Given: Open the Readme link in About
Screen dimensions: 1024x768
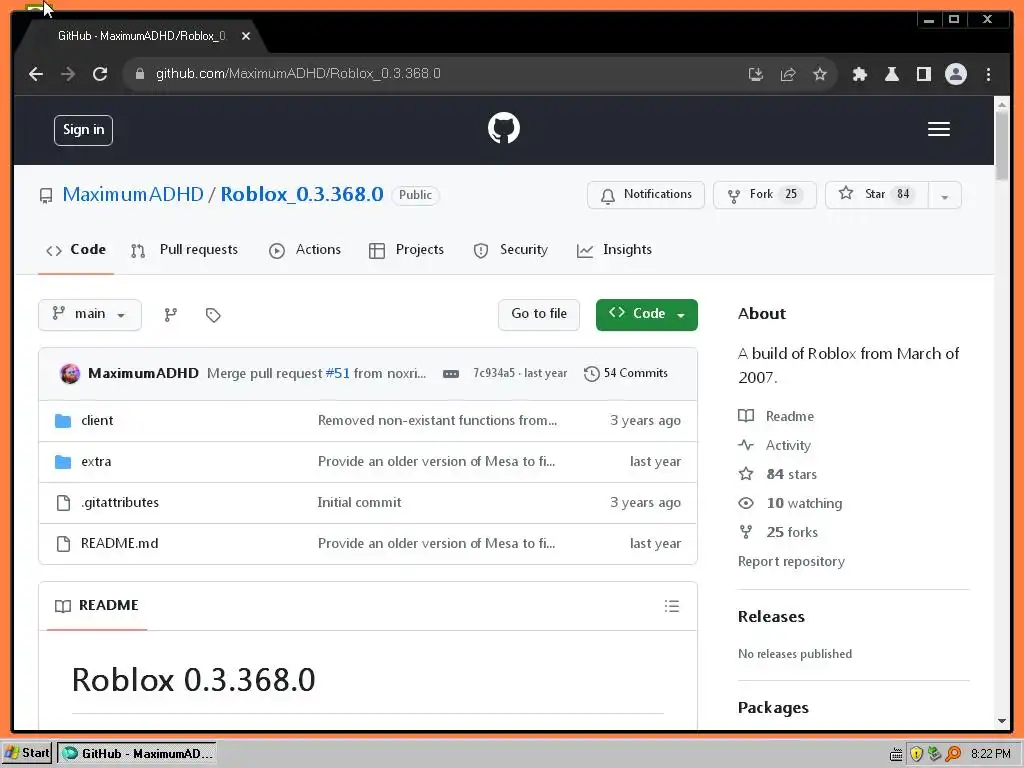Looking at the screenshot, I should coord(776,417).
